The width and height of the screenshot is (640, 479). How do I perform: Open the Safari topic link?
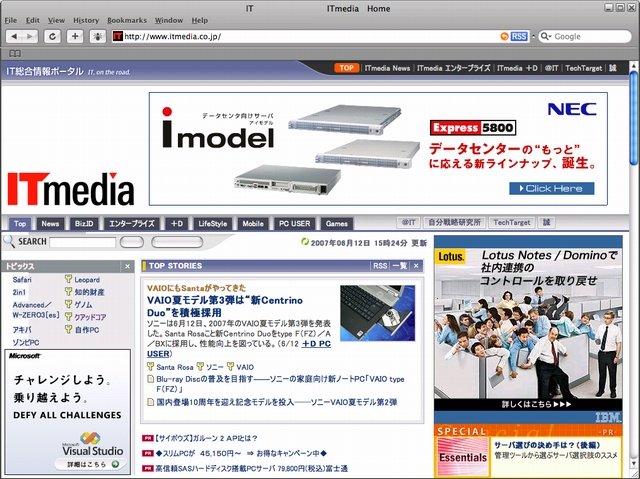point(22,280)
